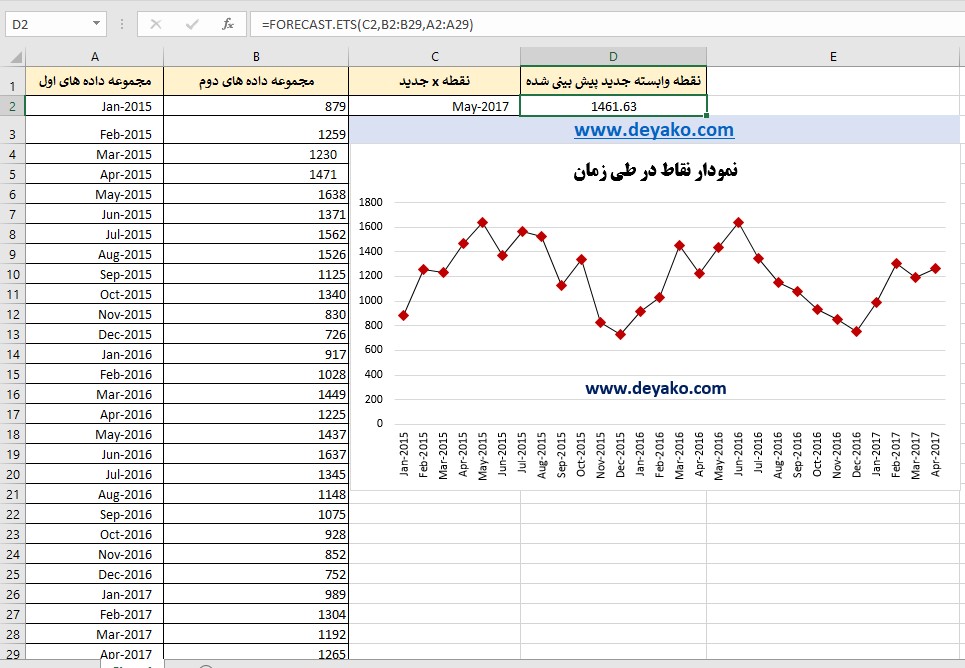The image size is (965, 668).
Task: Click the Dec-2015 low data marker on chart
Action: (x=620, y=334)
